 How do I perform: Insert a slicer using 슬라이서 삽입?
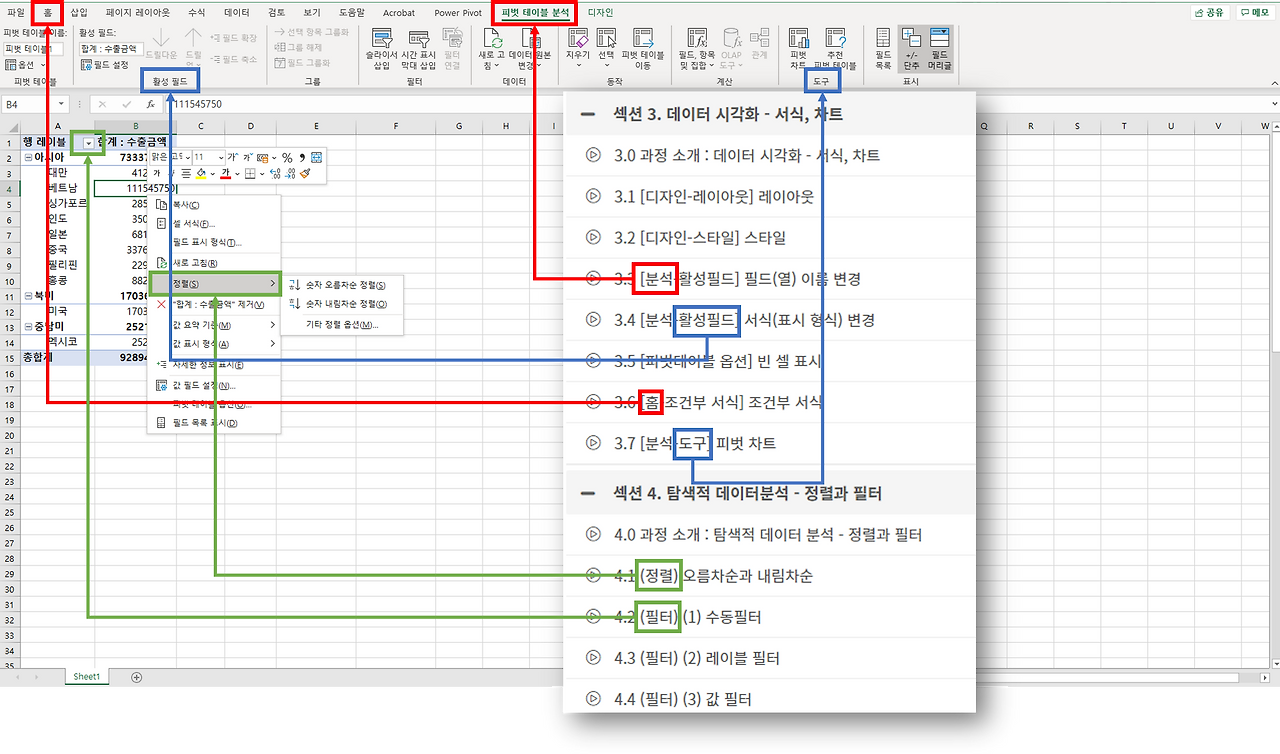pos(382,47)
